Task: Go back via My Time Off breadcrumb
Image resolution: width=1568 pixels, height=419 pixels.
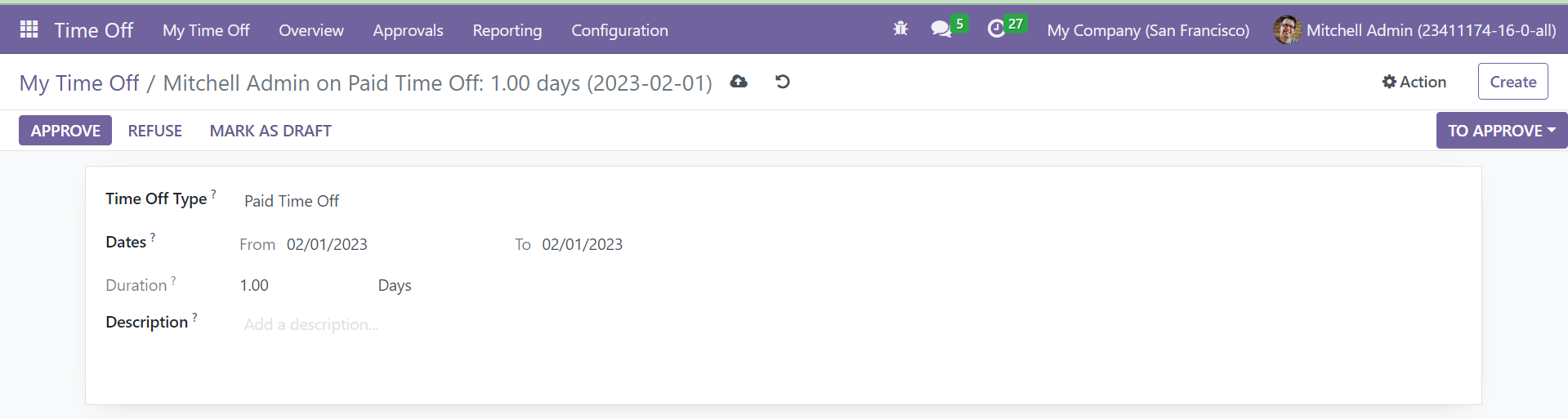Action: click(79, 83)
